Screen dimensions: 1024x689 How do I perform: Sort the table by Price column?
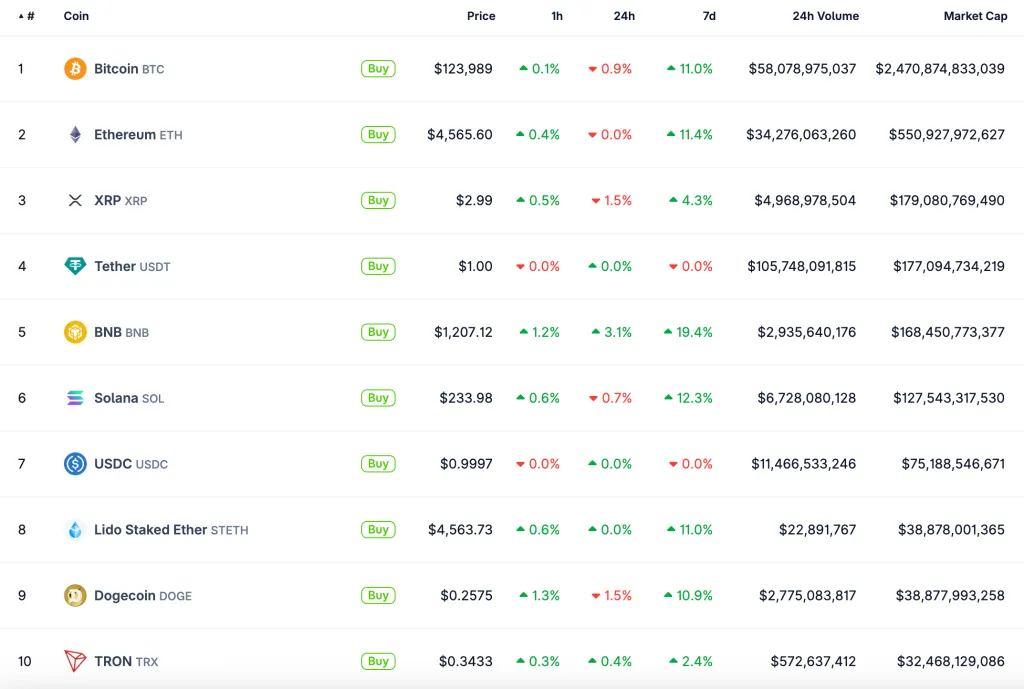481,16
